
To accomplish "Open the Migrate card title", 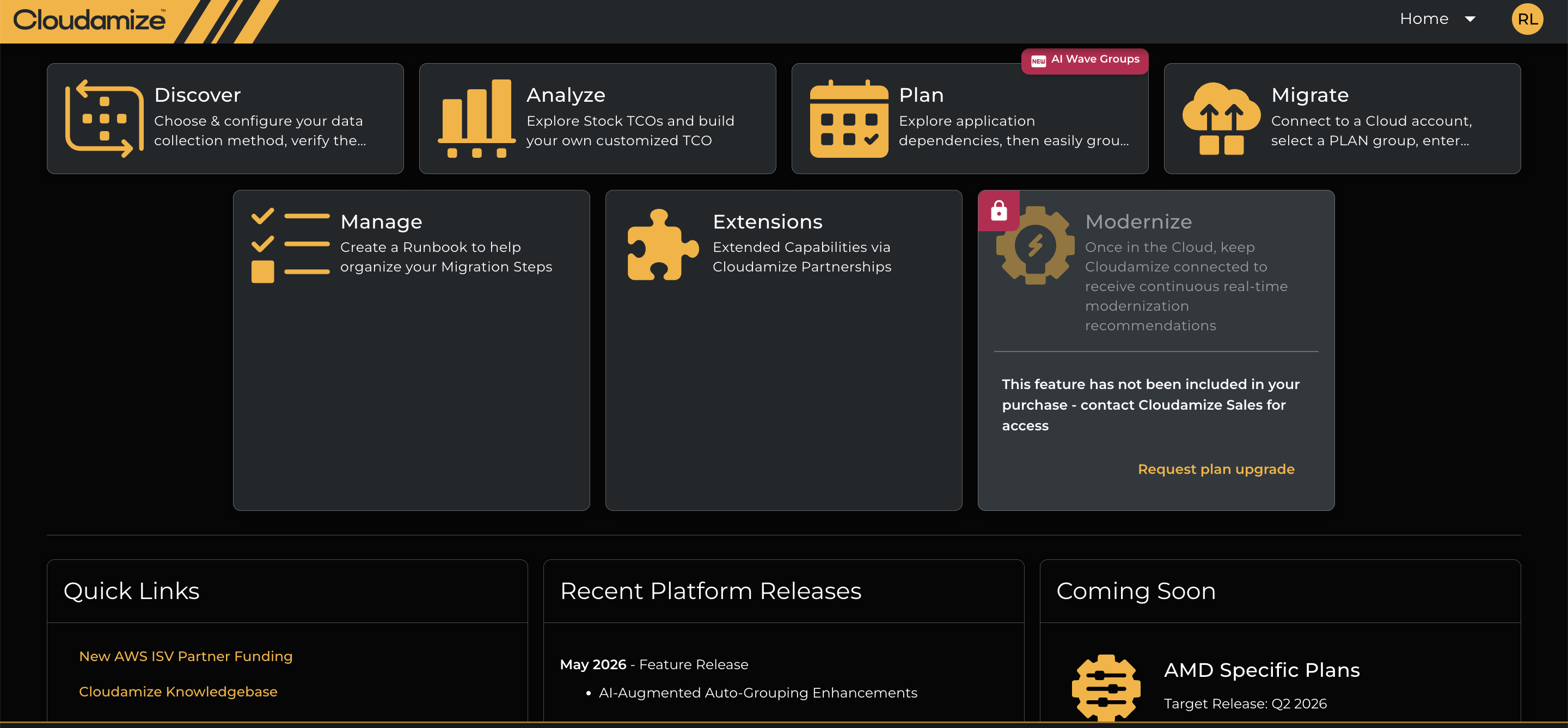I will click(1310, 95).
